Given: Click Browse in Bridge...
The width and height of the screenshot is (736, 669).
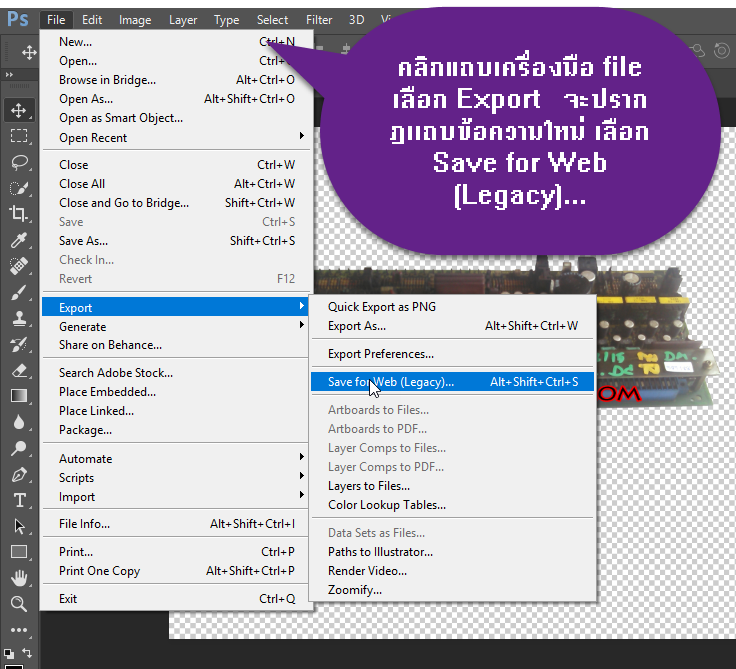Looking at the screenshot, I should 177,80.
